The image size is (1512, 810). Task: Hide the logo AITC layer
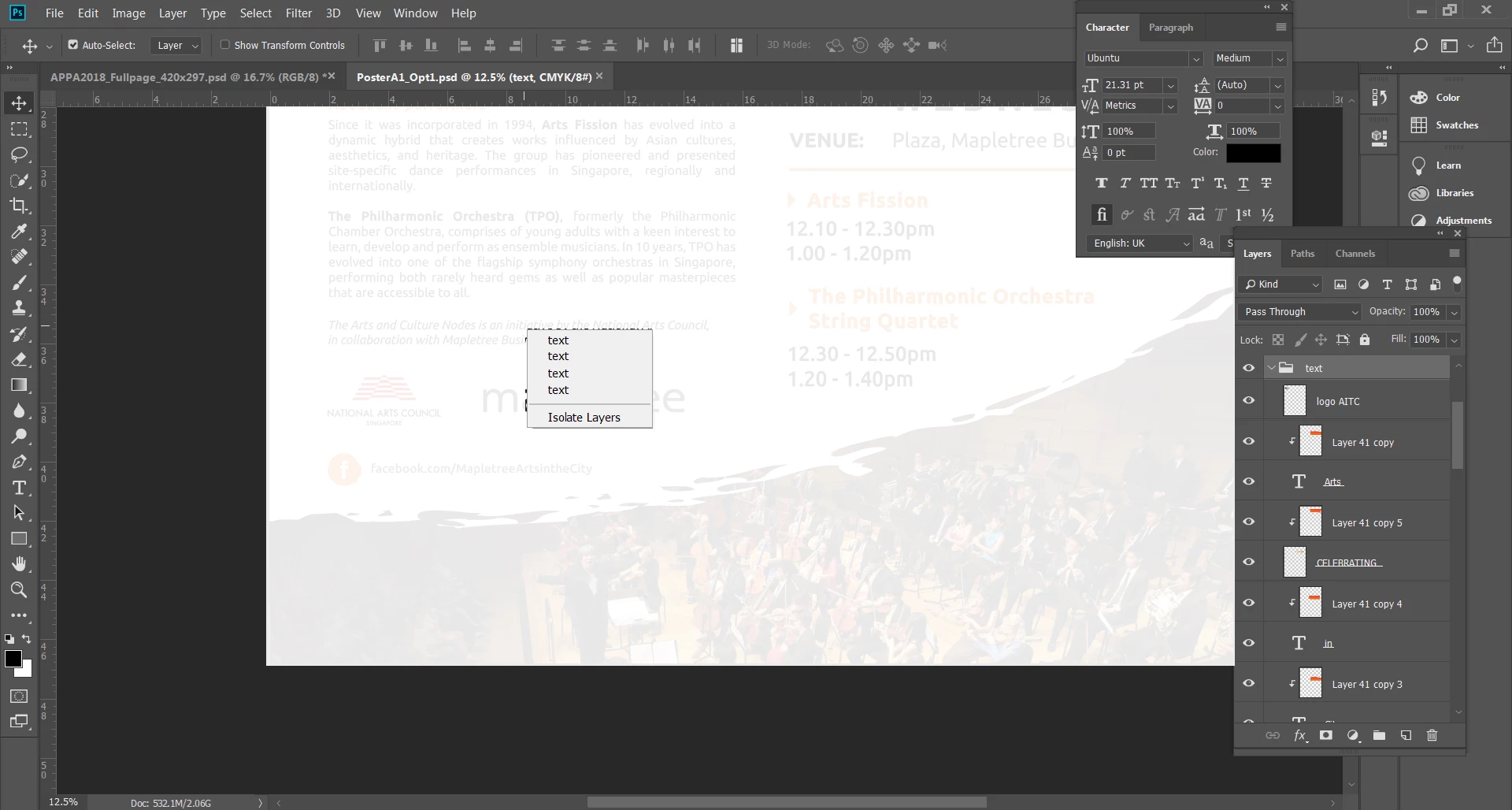click(x=1249, y=401)
